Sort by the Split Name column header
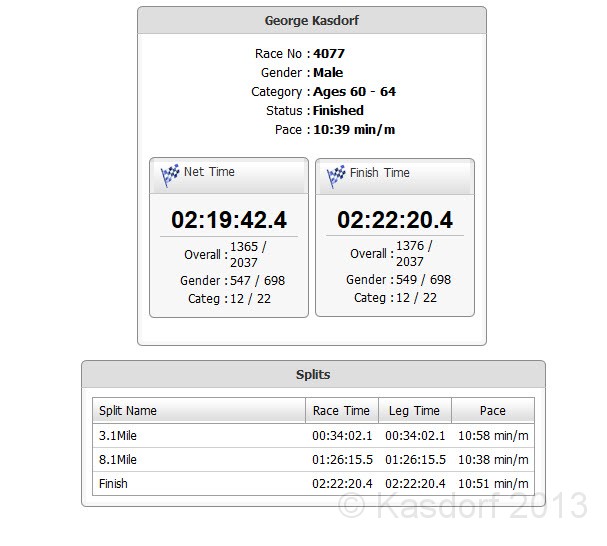 pyautogui.click(x=198, y=411)
